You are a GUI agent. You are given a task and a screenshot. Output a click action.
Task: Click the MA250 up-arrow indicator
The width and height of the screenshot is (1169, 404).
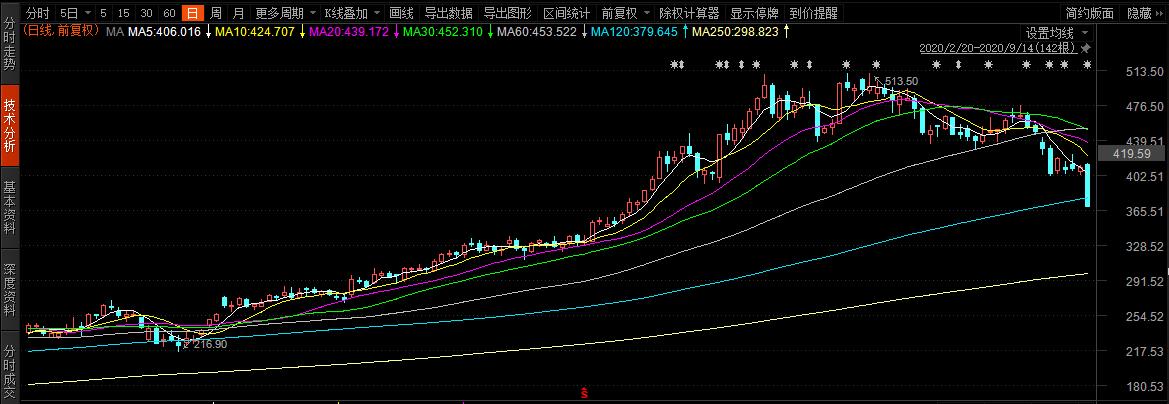(x=787, y=31)
